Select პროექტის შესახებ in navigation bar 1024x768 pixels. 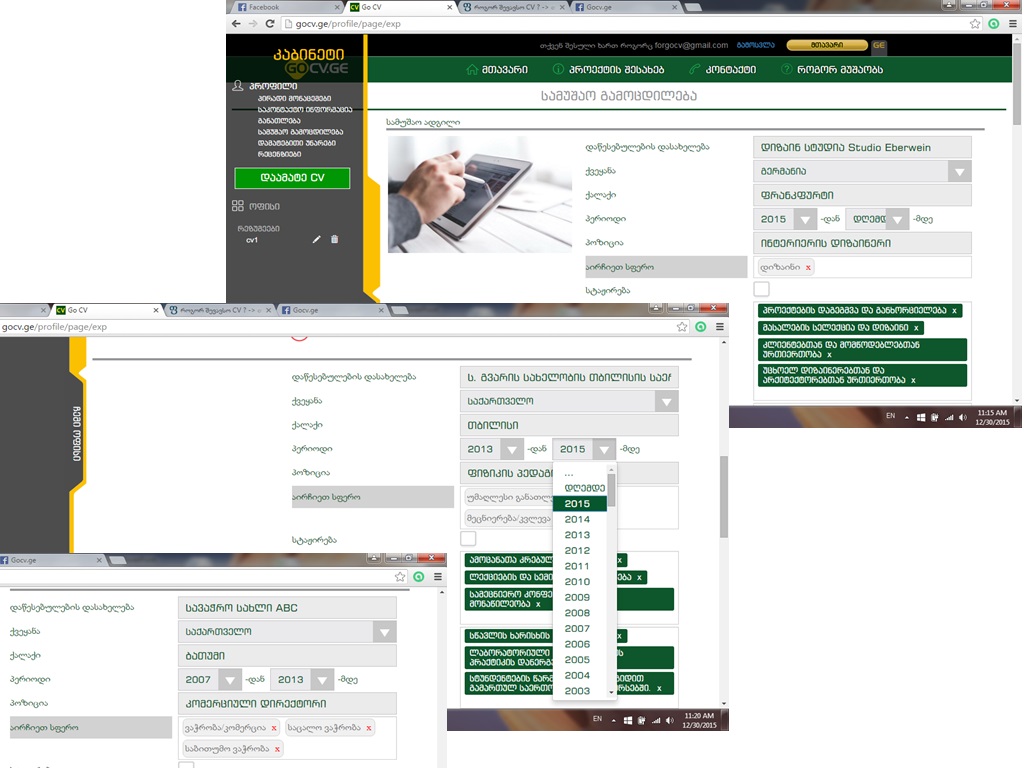coord(608,69)
